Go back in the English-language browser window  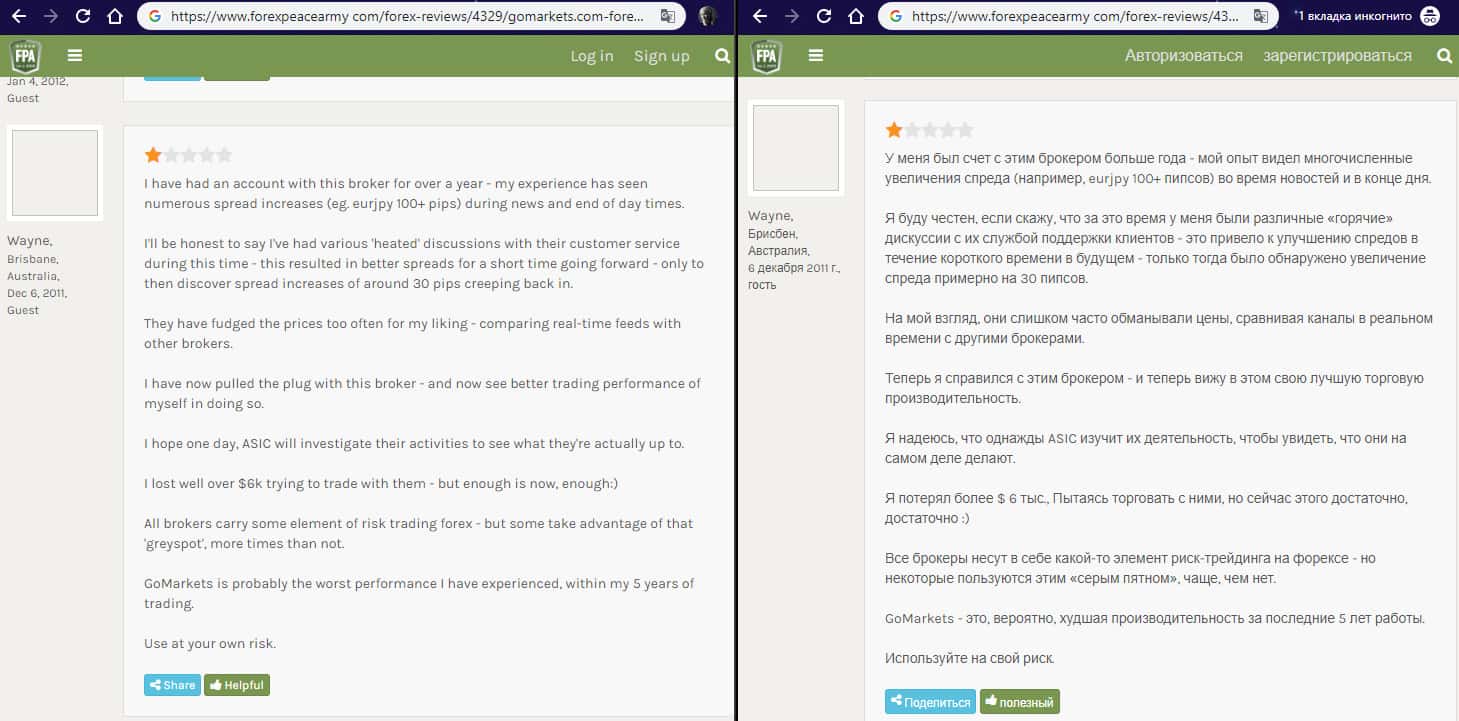pos(19,16)
